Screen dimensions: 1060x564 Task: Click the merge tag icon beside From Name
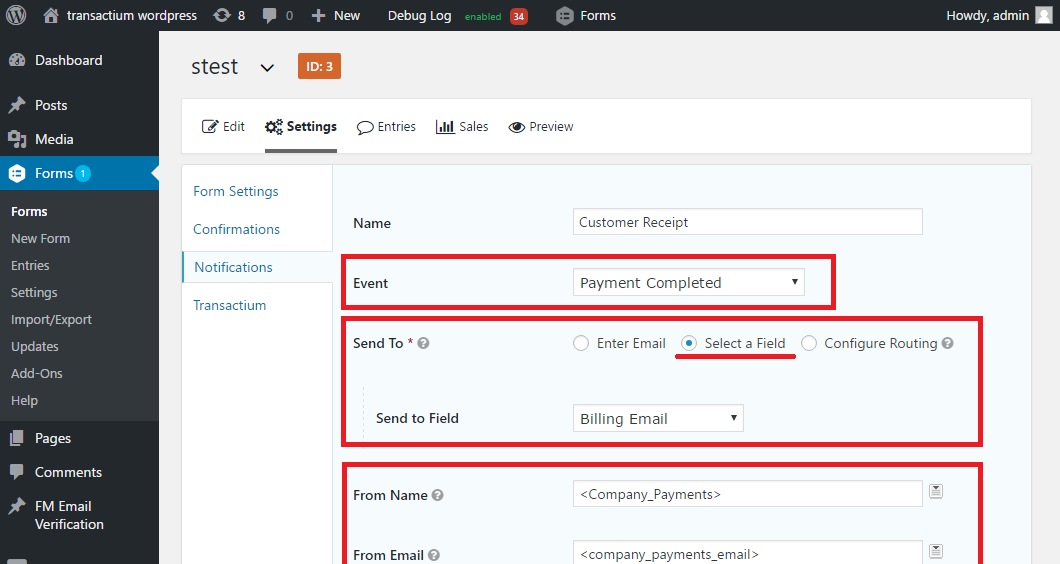pyautogui.click(x=936, y=491)
